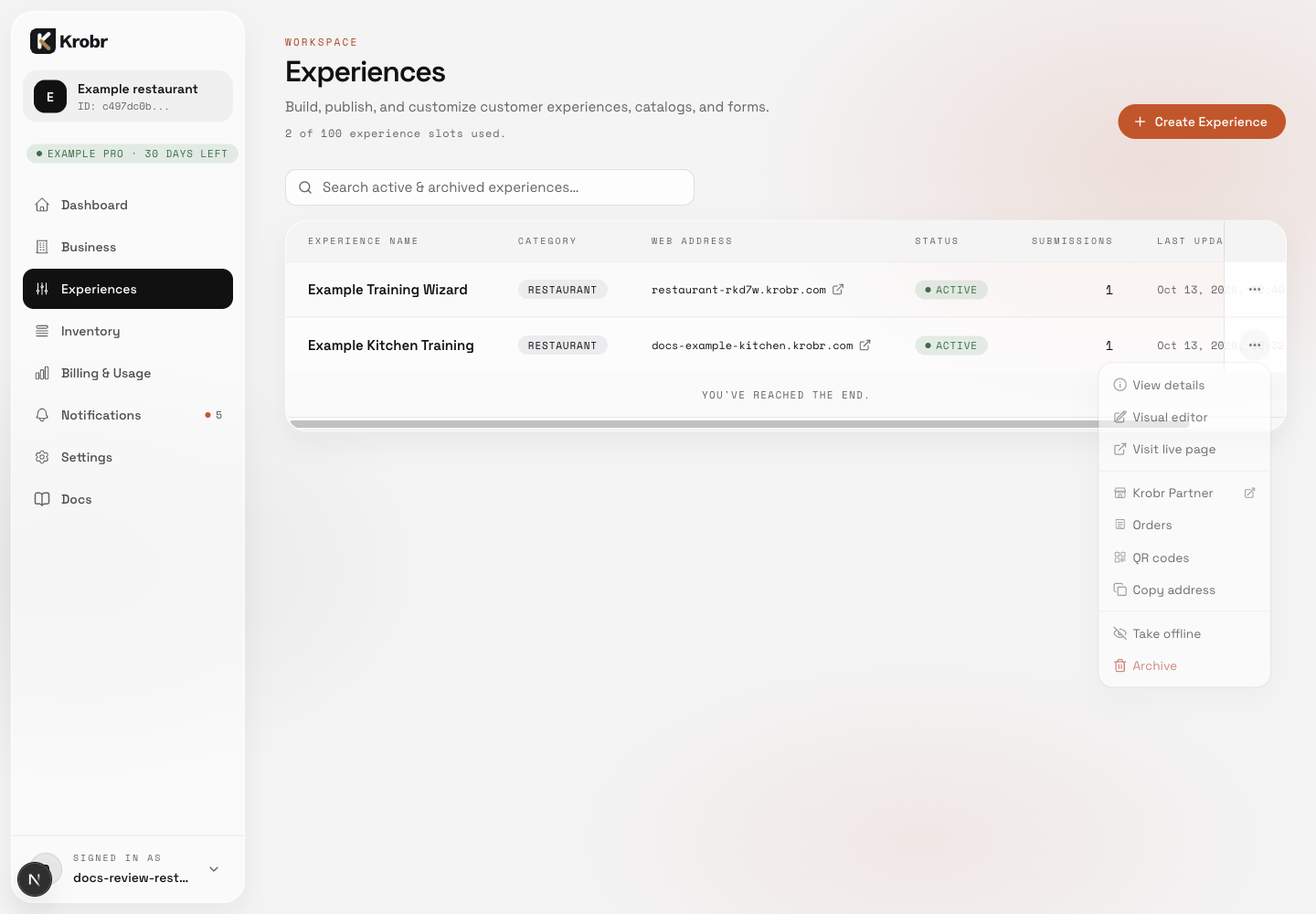Click the Inventory stack icon
The width and height of the screenshot is (1316, 914).
pyautogui.click(x=42, y=331)
